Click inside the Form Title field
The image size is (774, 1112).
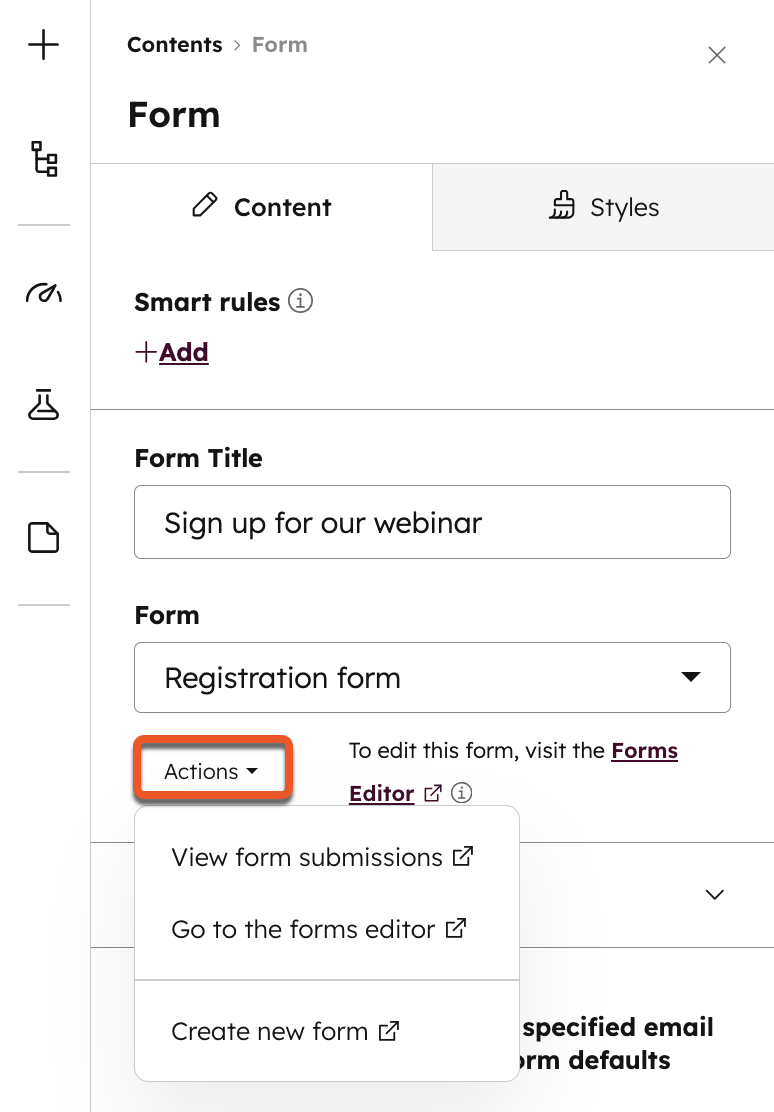[x=432, y=521]
